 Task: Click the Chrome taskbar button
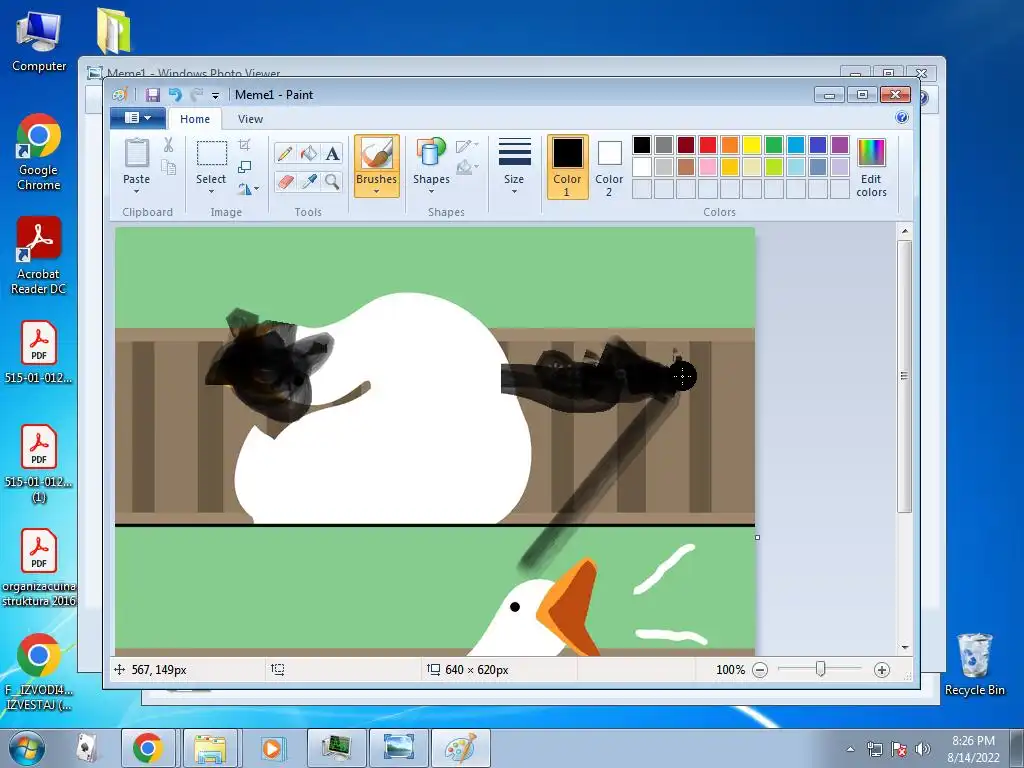(x=148, y=748)
